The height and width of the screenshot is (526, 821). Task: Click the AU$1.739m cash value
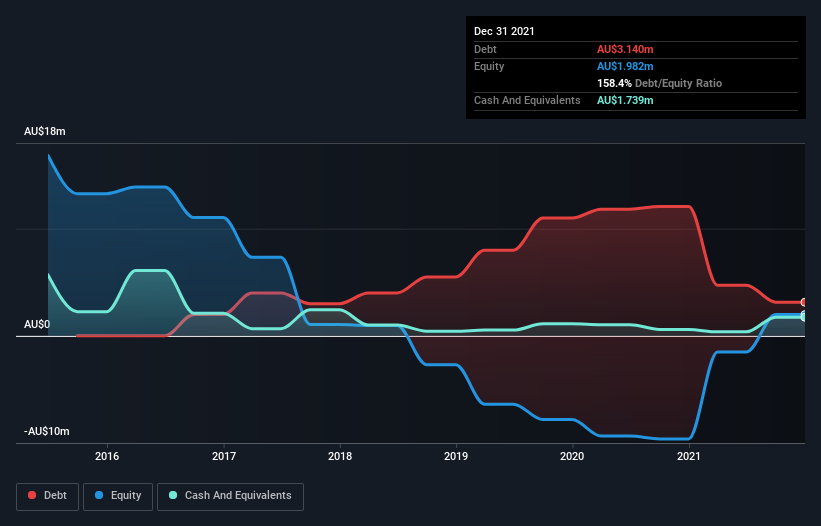tap(625, 100)
